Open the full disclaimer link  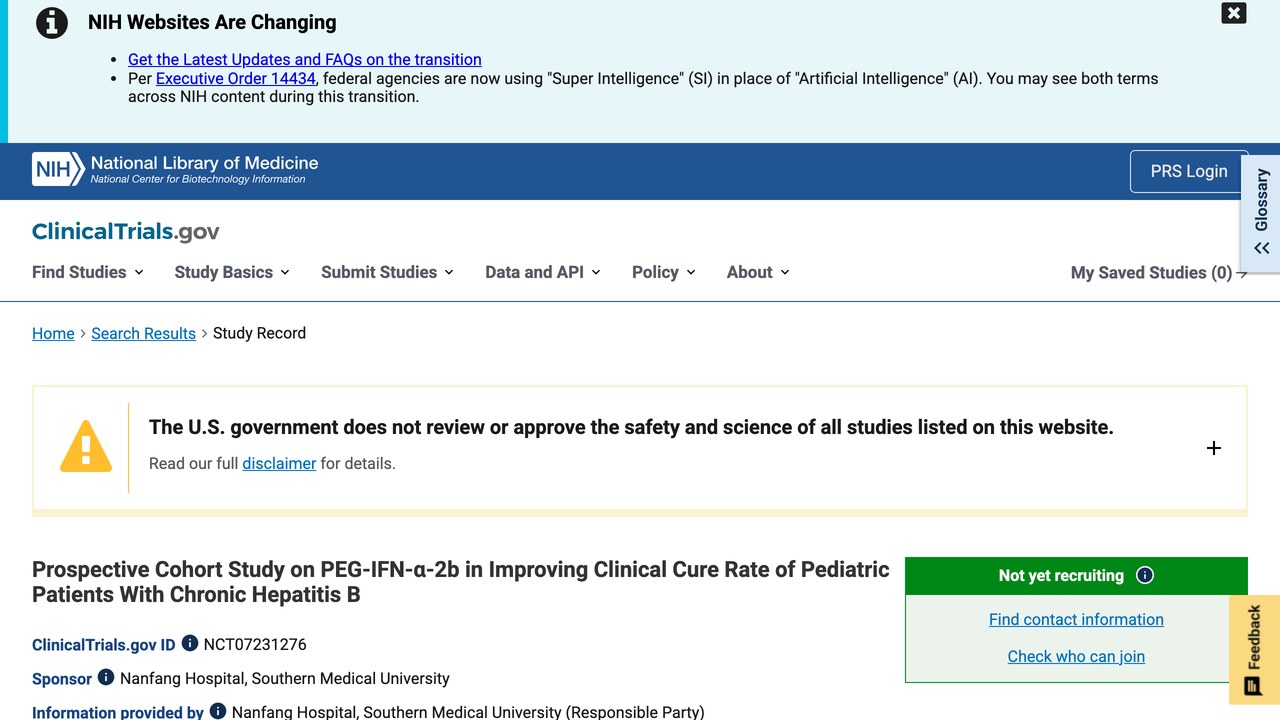tap(279, 463)
